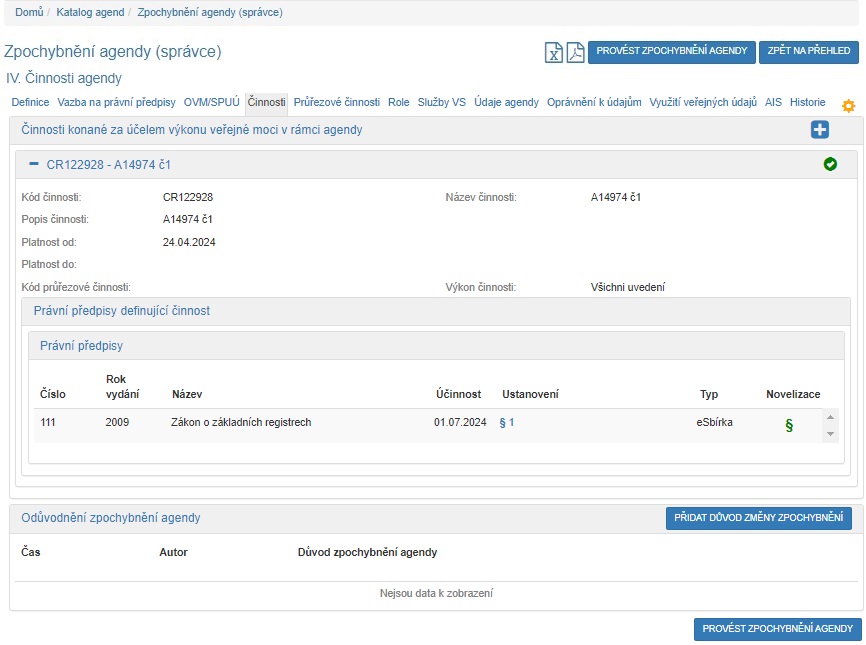Export the page to PDF file

point(575,53)
